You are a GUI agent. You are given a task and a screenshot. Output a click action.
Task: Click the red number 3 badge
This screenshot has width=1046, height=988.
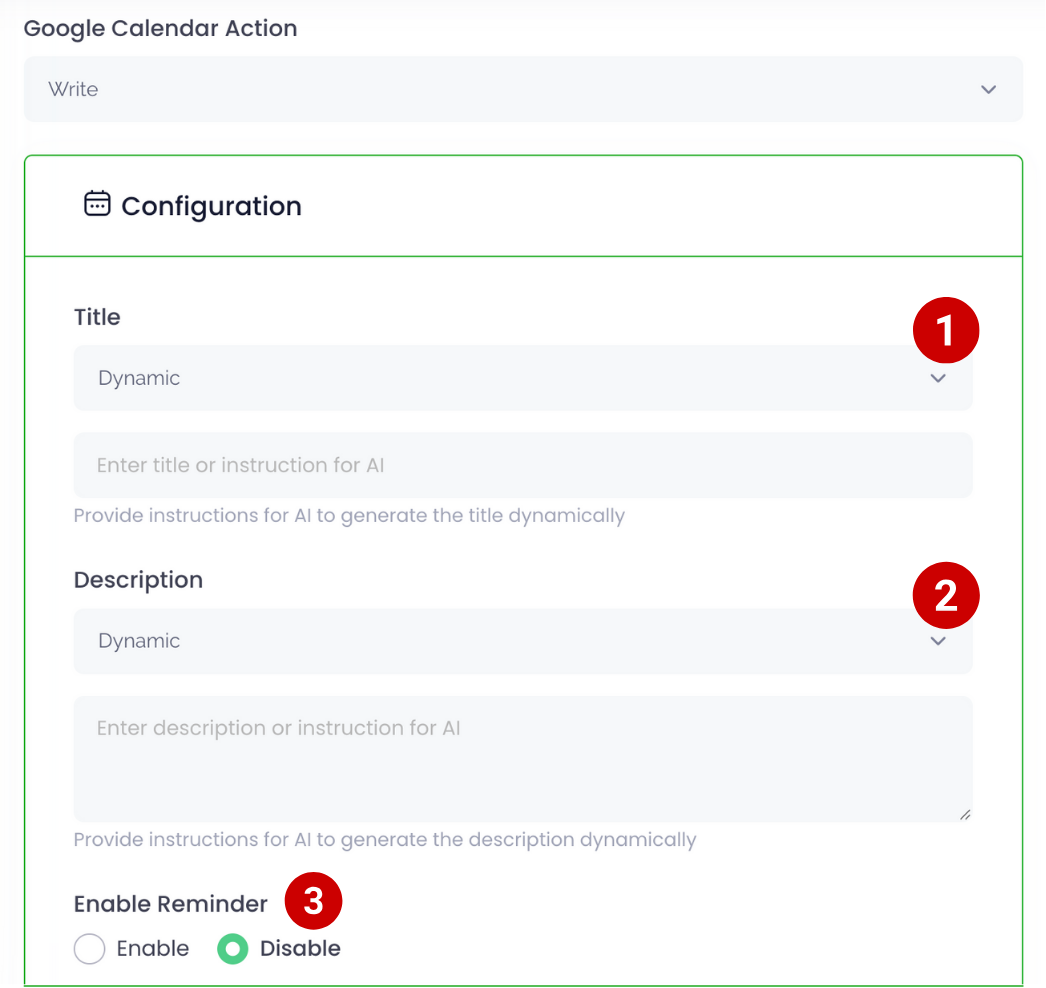[314, 901]
